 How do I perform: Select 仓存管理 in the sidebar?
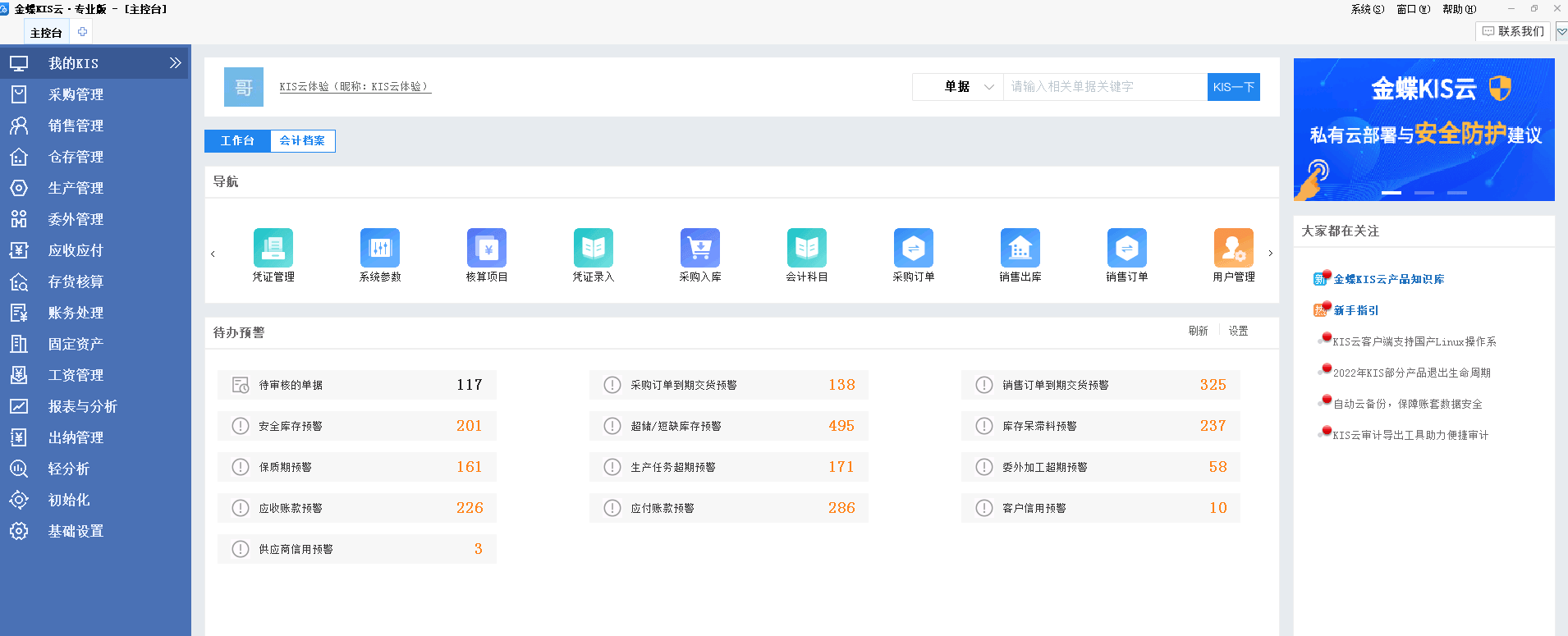pyautogui.click(x=95, y=157)
